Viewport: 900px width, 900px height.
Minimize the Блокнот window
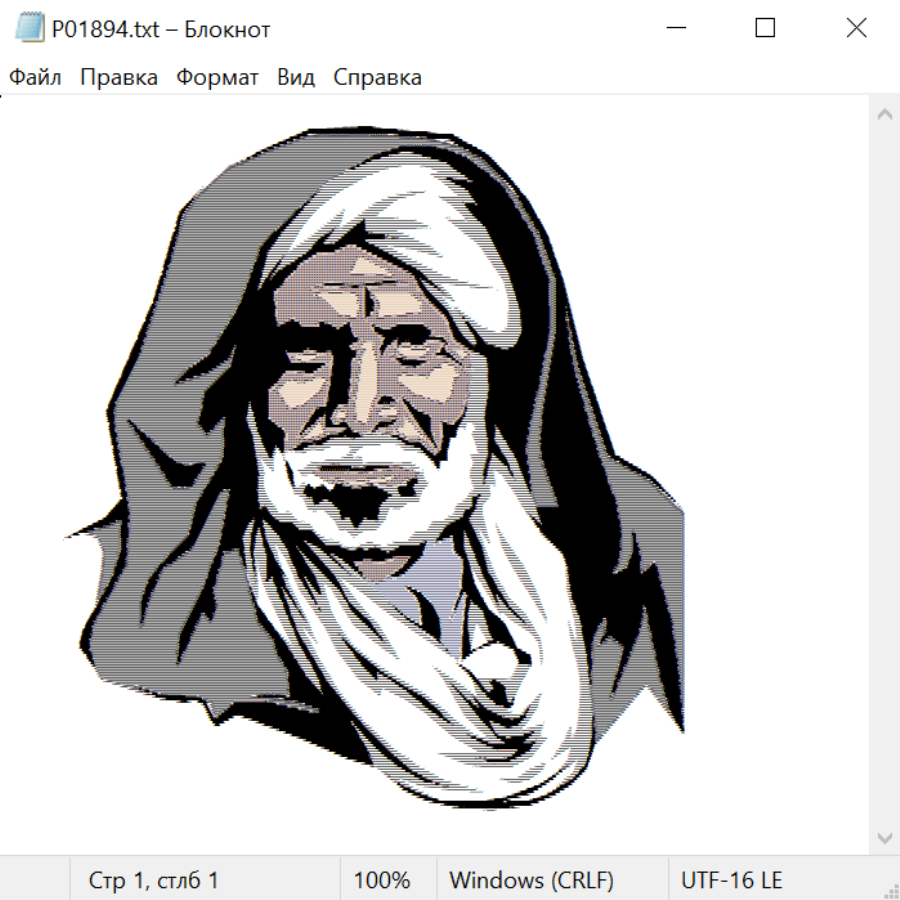(x=674, y=29)
